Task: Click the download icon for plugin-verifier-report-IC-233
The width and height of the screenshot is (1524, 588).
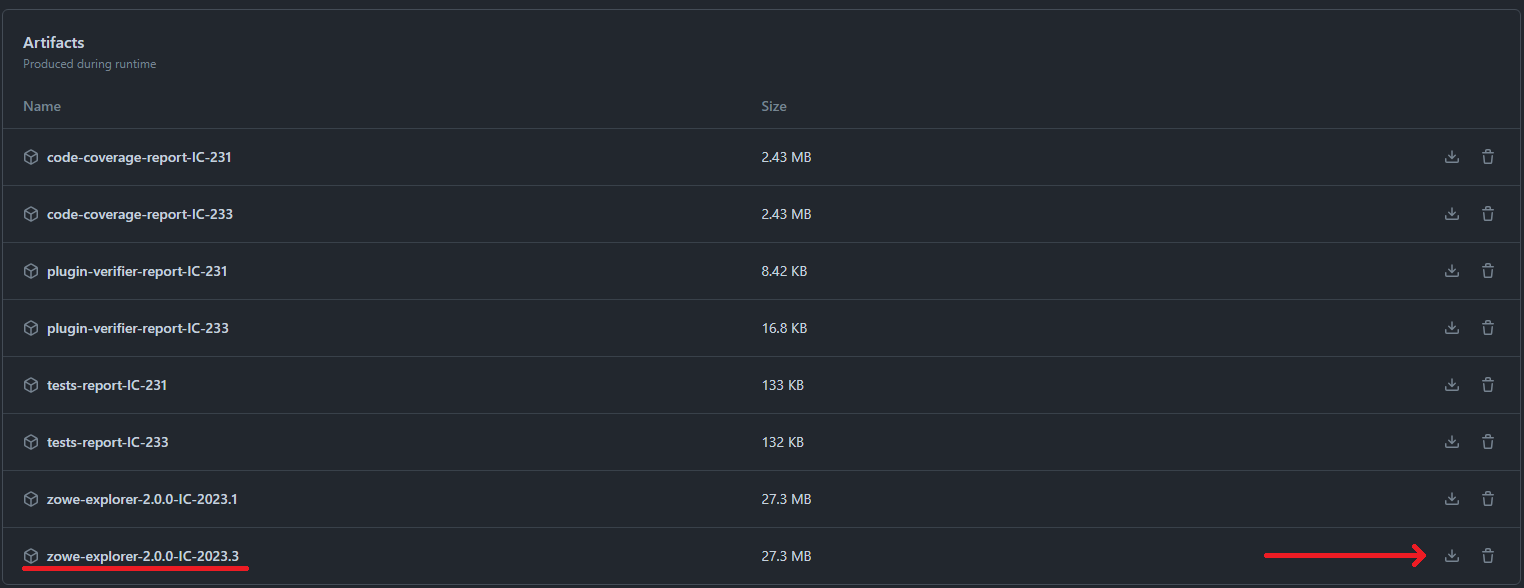Action: coord(1451,328)
